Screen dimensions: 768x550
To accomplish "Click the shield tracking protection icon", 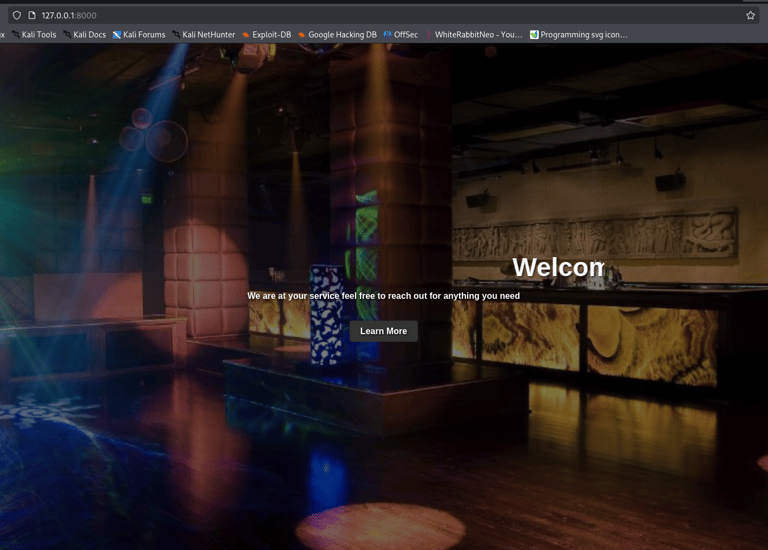I will (17, 15).
